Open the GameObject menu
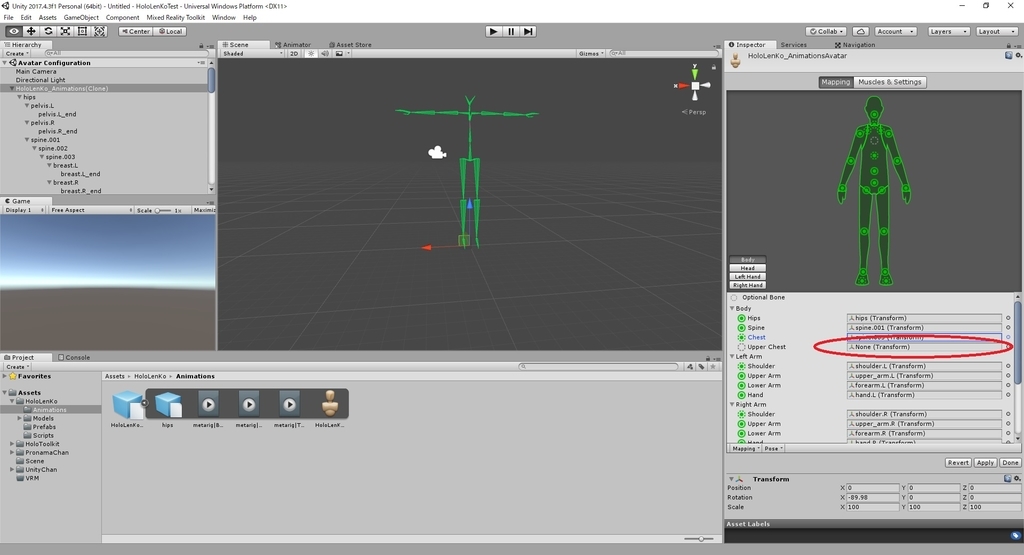The width and height of the screenshot is (1024, 555). point(81,18)
